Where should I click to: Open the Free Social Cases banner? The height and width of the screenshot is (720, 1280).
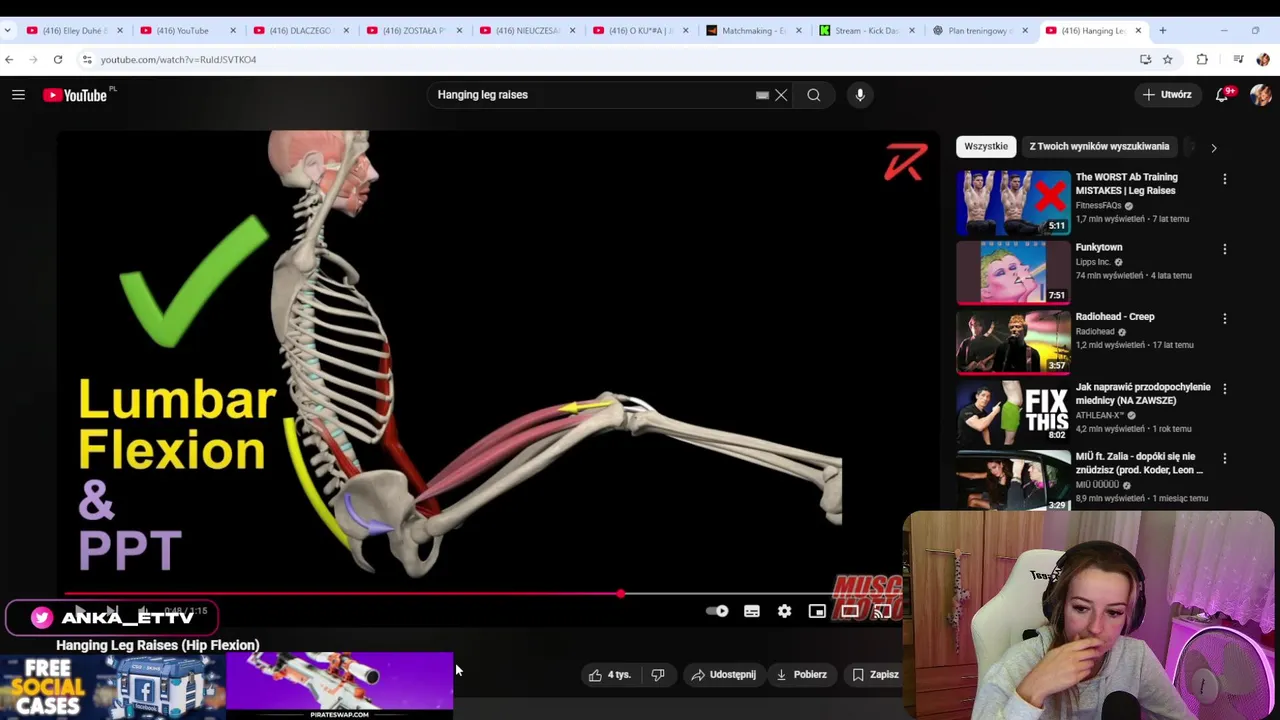pyautogui.click(x=113, y=686)
